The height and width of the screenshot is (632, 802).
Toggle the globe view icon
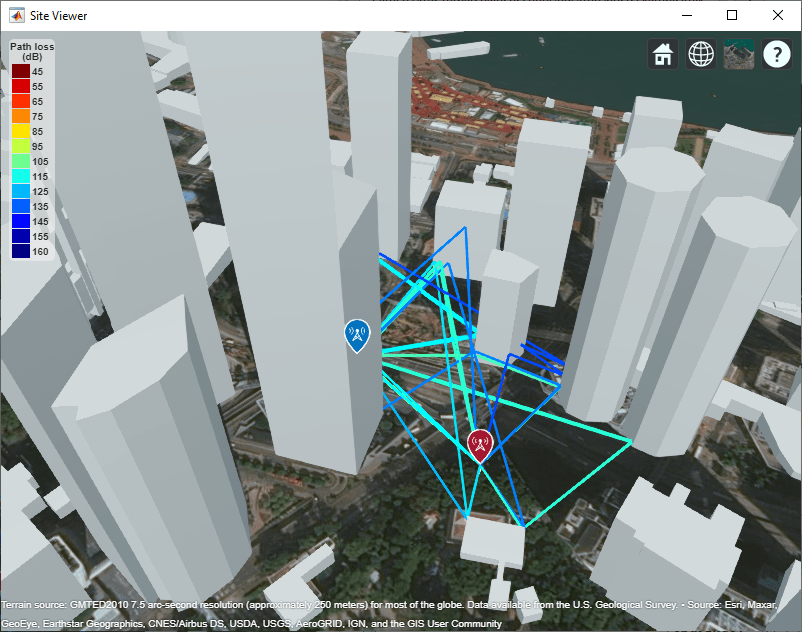pos(701,54)
